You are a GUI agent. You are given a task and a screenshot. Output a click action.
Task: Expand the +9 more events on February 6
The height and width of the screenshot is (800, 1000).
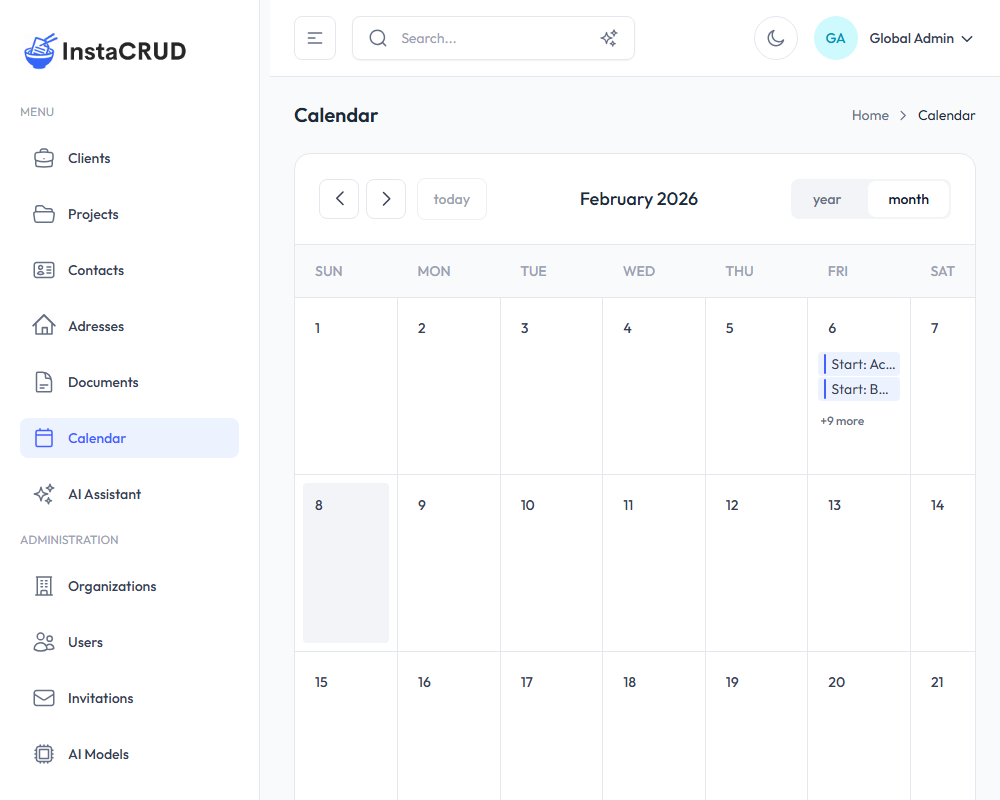(841, 421)
